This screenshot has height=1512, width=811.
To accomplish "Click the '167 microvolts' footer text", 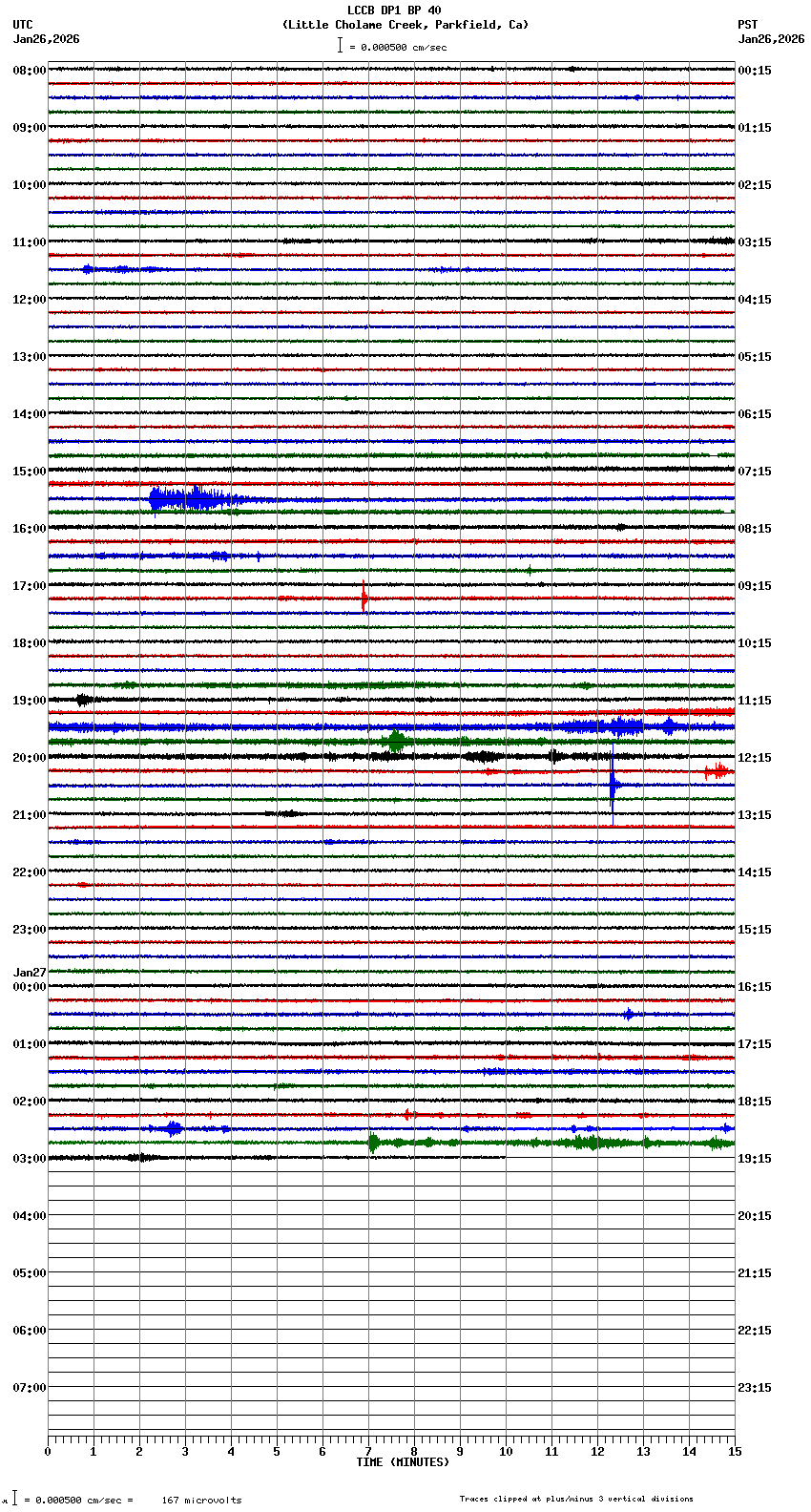I will [x=201, y=1501].
